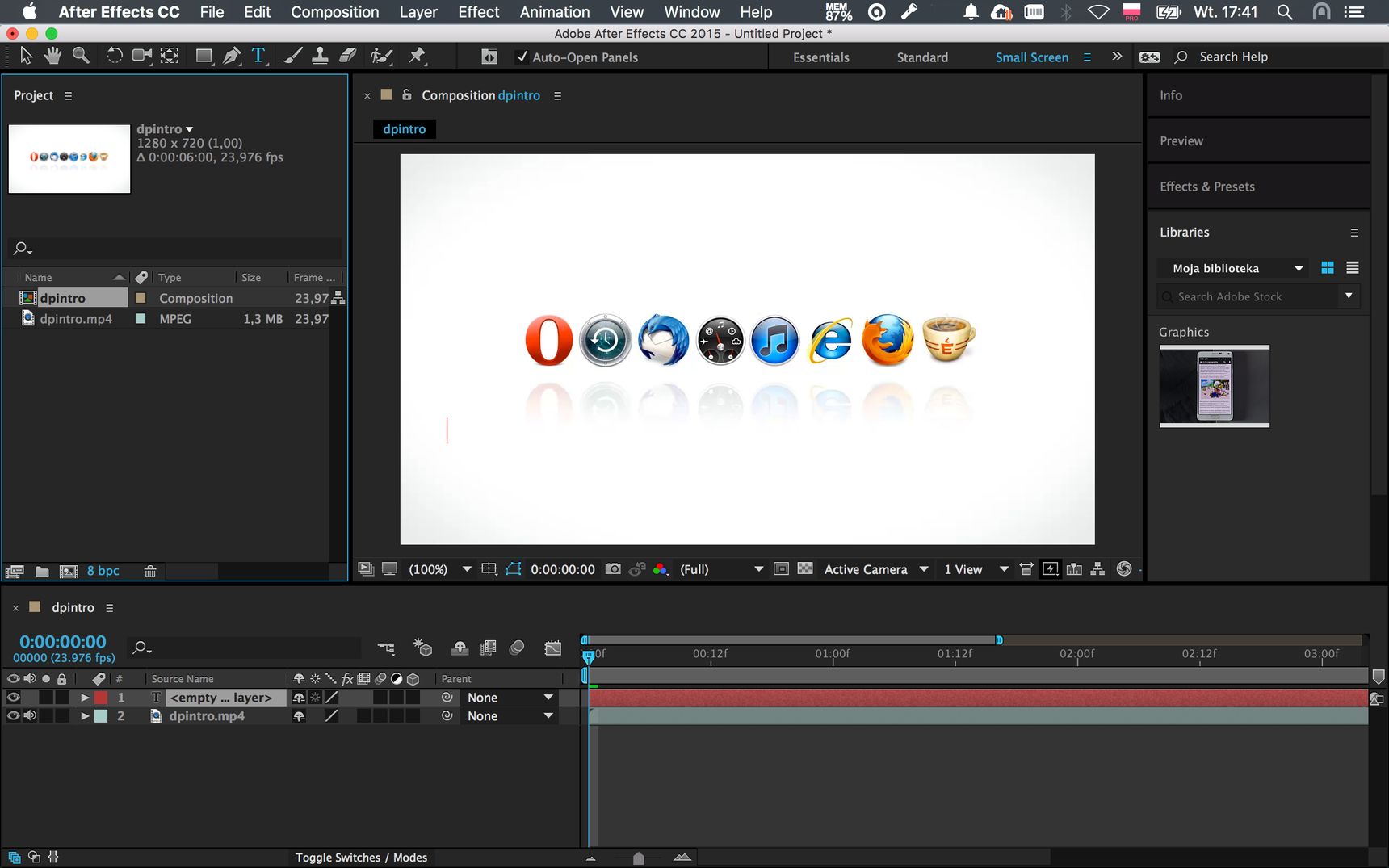Image resolution: width=1389 pixels, height=868 pixels.
Task: Open the 1 View layout dropdown
Action: coord(976,569)
